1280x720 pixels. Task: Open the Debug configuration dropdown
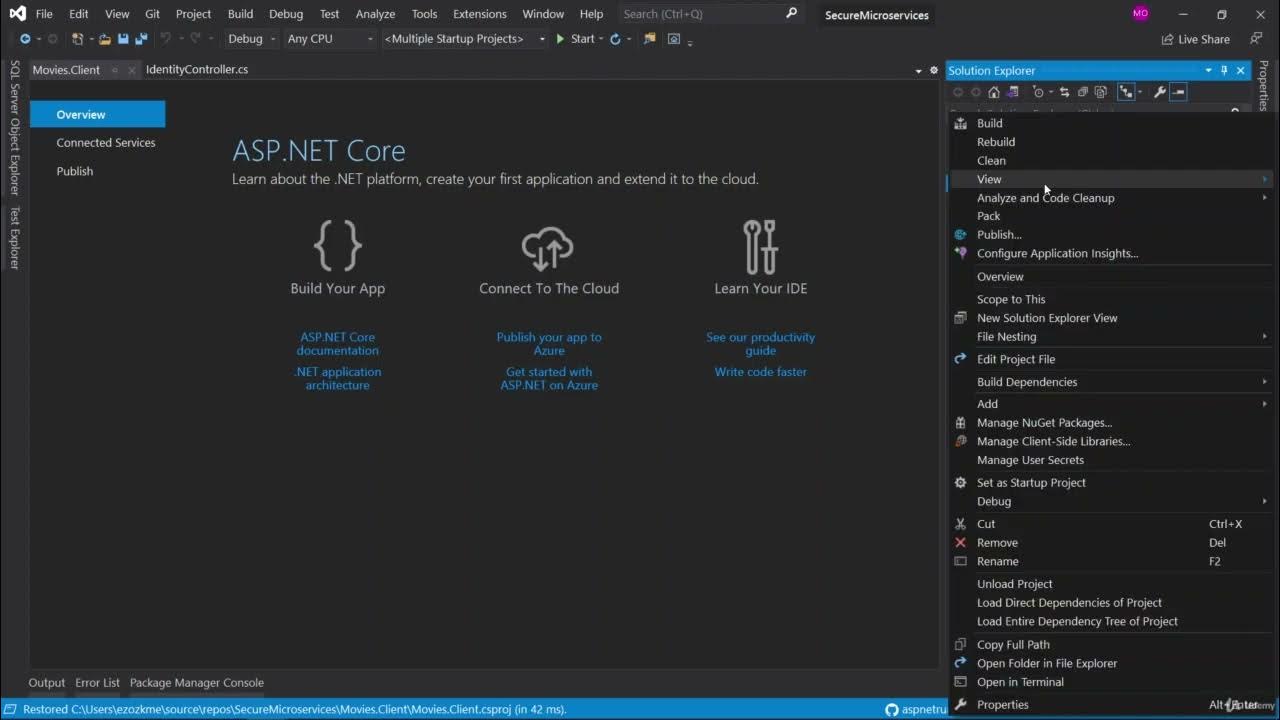[252, 39]
